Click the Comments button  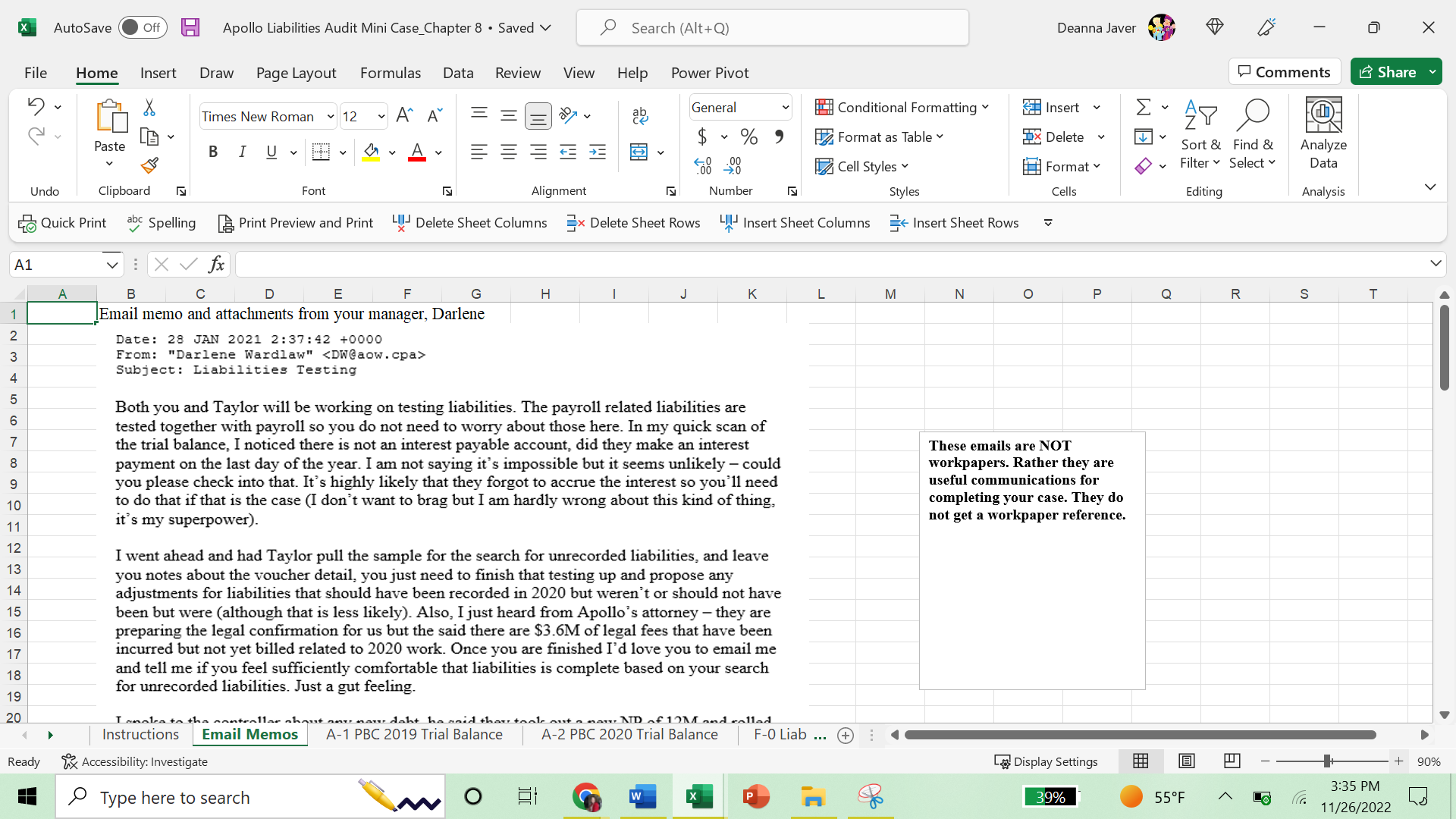coord(1285,71)
